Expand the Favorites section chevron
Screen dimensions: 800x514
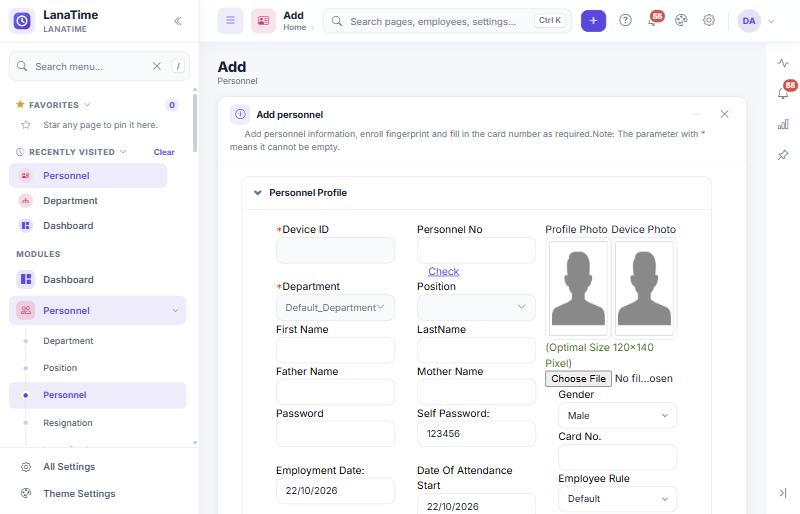pyautogui.click(x=87, y=105)
